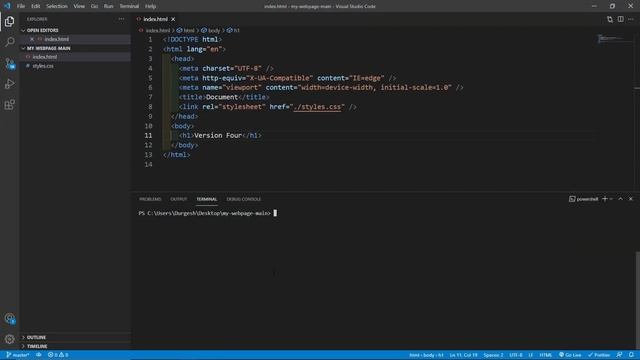Select the index.html editor tab

(x=156, y=19)
